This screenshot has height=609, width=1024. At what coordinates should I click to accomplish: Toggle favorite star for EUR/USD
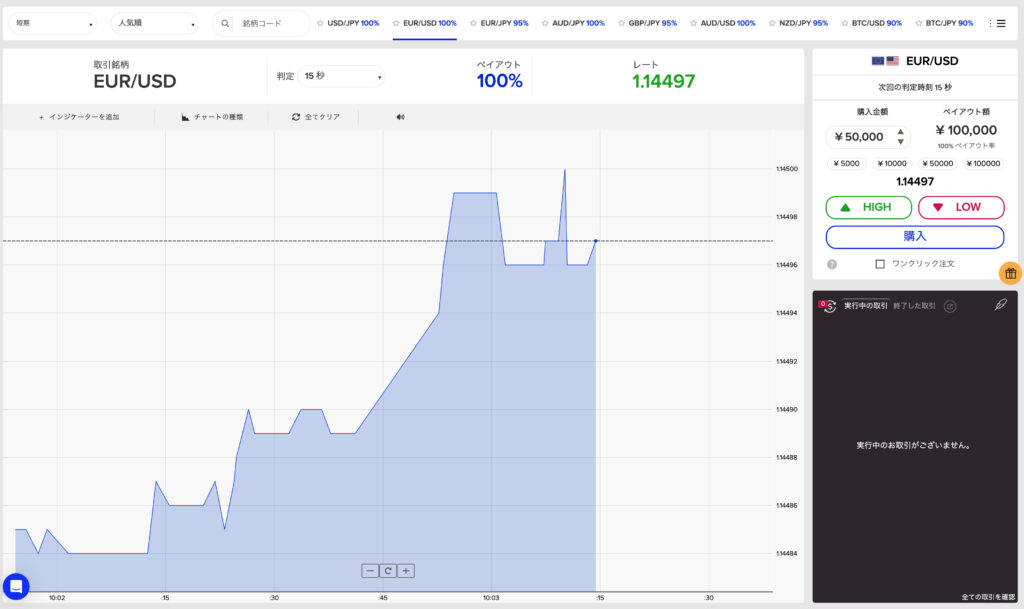tap(396, 23)
